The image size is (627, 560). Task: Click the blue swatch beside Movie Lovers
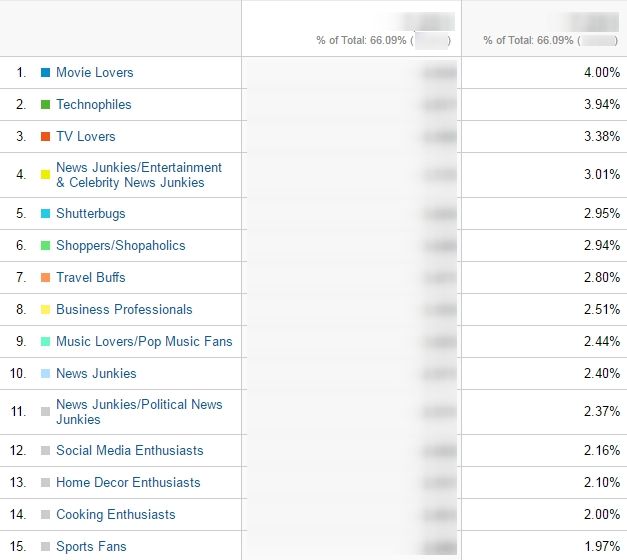[45, 73]
